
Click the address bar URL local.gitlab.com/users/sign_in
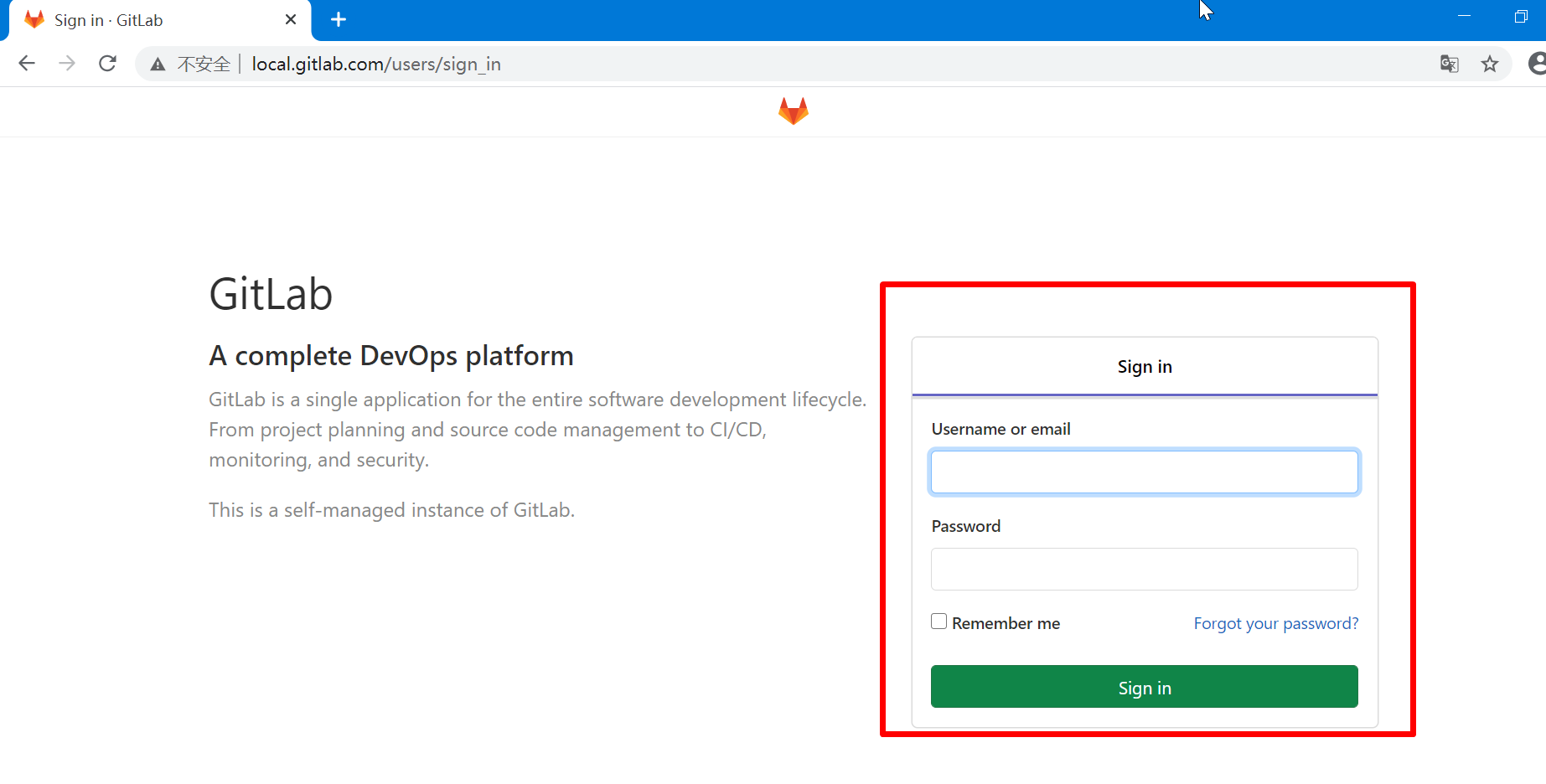tap(376, 64)
